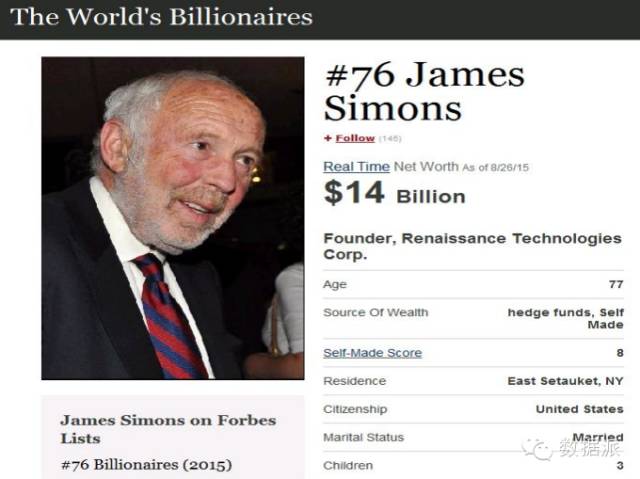This screenshot has width=640, height=479.
Task: Click the Follow link
Action: tap(355, 138)
